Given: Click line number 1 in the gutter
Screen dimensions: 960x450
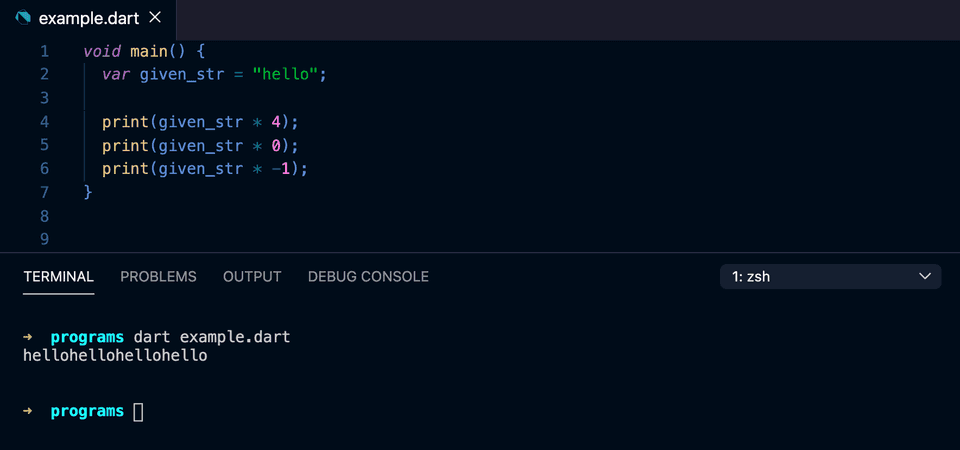Looking at the screenshot, I should click(44, 51).
